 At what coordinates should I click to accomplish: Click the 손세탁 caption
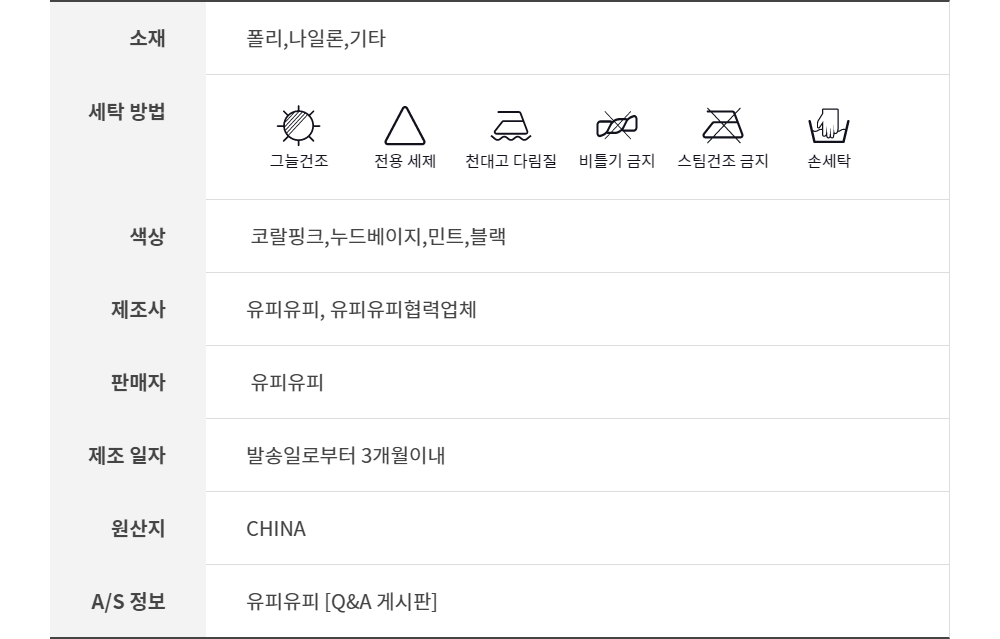click(829, 161)
